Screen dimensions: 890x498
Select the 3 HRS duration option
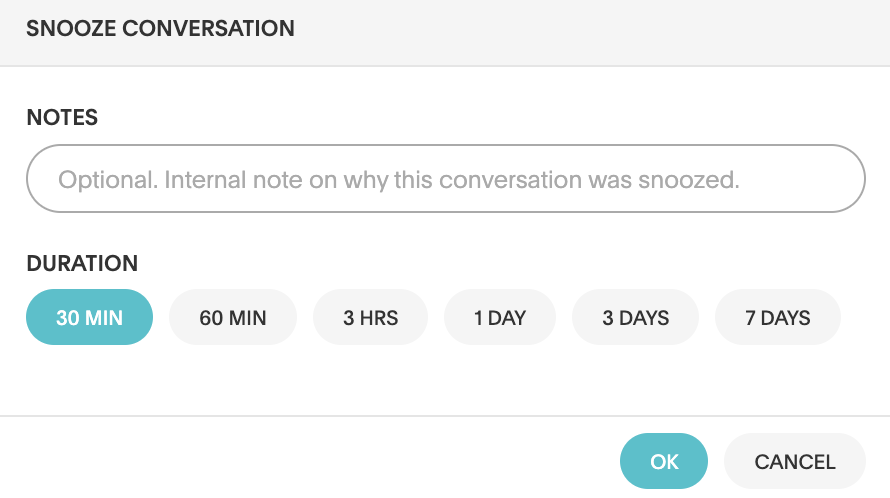pyautogui.click(x=370, y=318)
